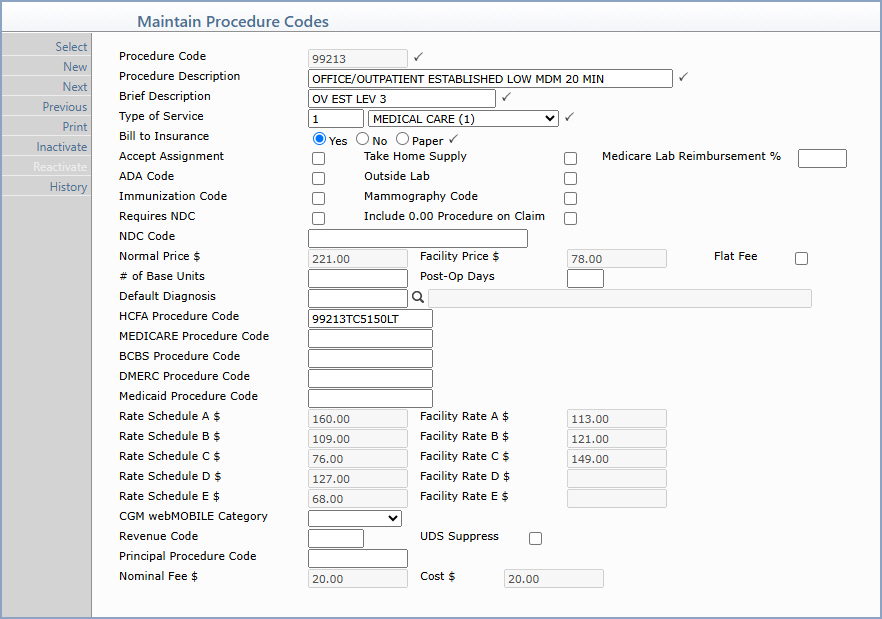Click the HCFA Procedure Code field
The image size is (882, 619).
(371, 319)
